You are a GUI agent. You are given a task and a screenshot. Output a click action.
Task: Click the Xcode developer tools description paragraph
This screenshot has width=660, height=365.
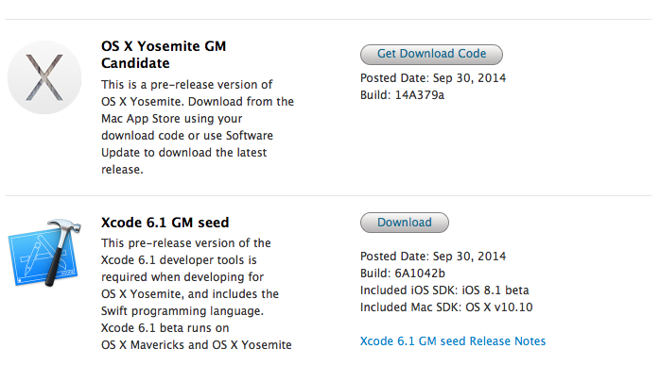point(196,294)
